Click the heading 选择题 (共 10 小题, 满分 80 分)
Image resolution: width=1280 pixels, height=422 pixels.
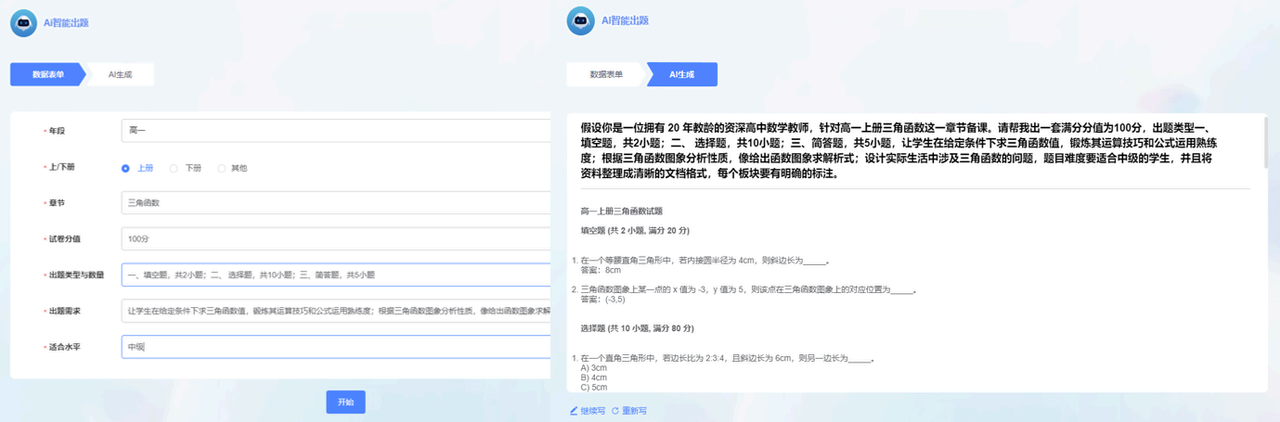coord(639,328)
